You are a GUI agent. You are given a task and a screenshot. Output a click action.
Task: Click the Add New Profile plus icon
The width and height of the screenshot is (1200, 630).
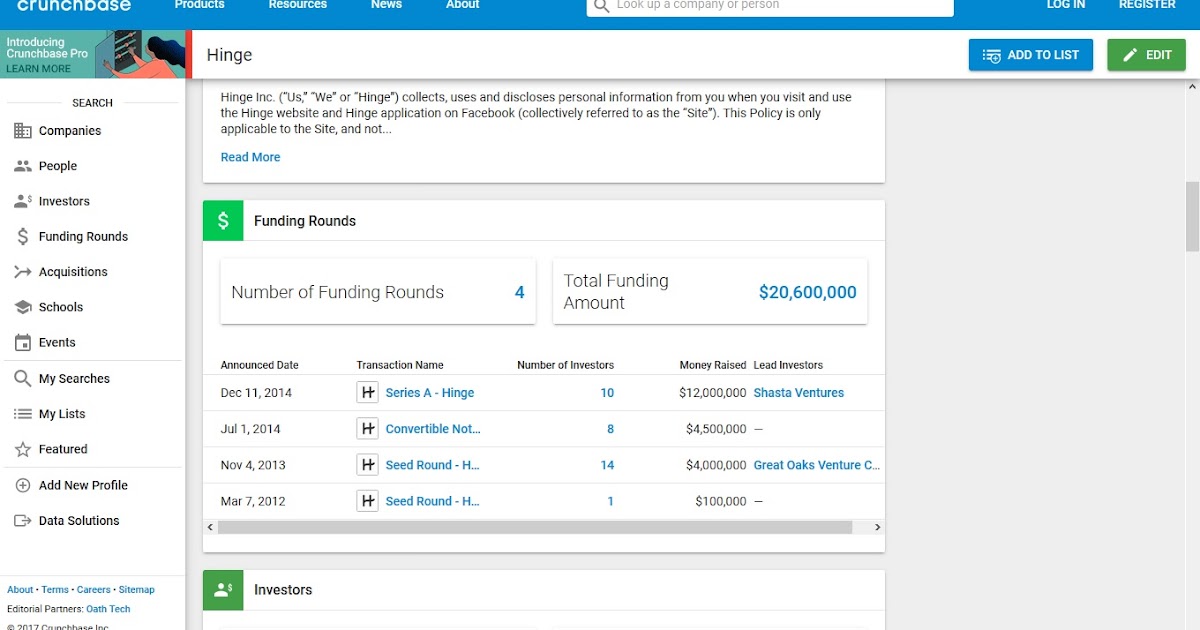click(x=22, y=485)
